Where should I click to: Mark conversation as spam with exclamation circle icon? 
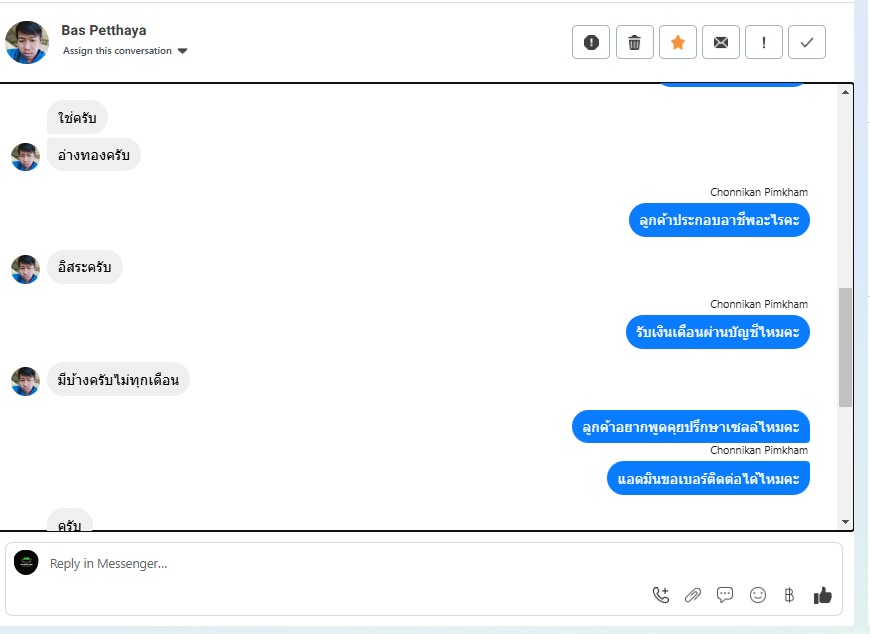(x=591, y=42)
